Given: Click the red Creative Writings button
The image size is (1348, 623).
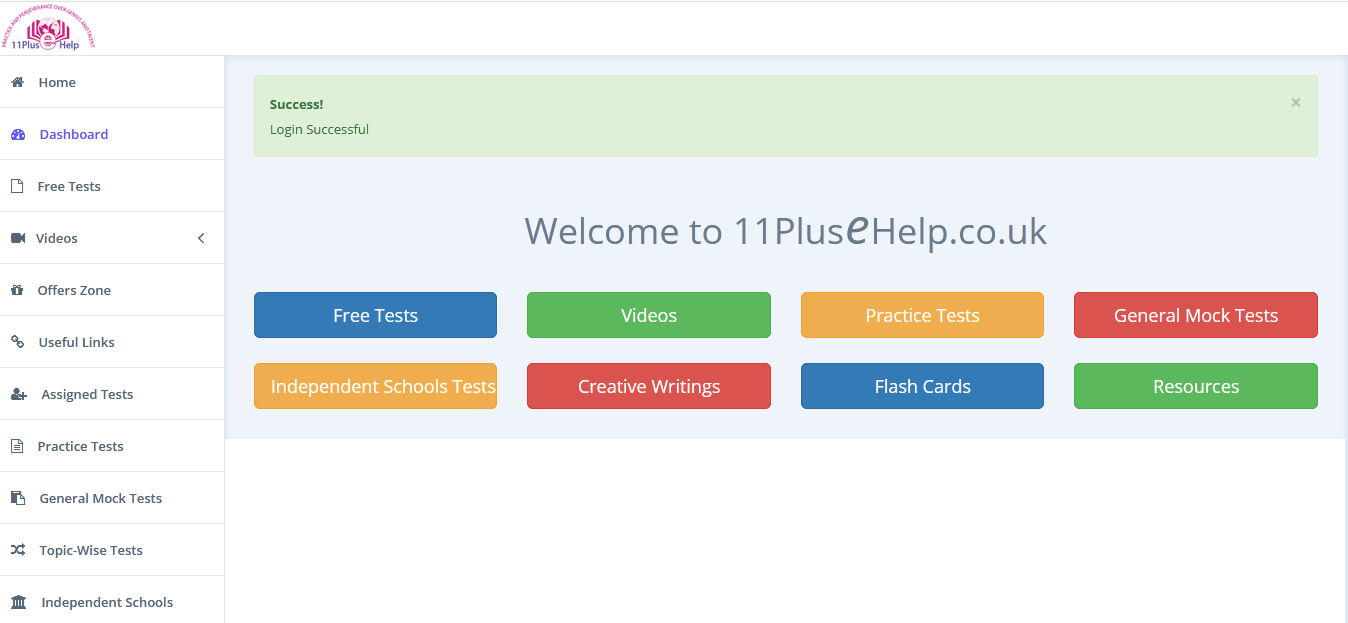Looking at the screenshot, I should (x=649, y=386).
